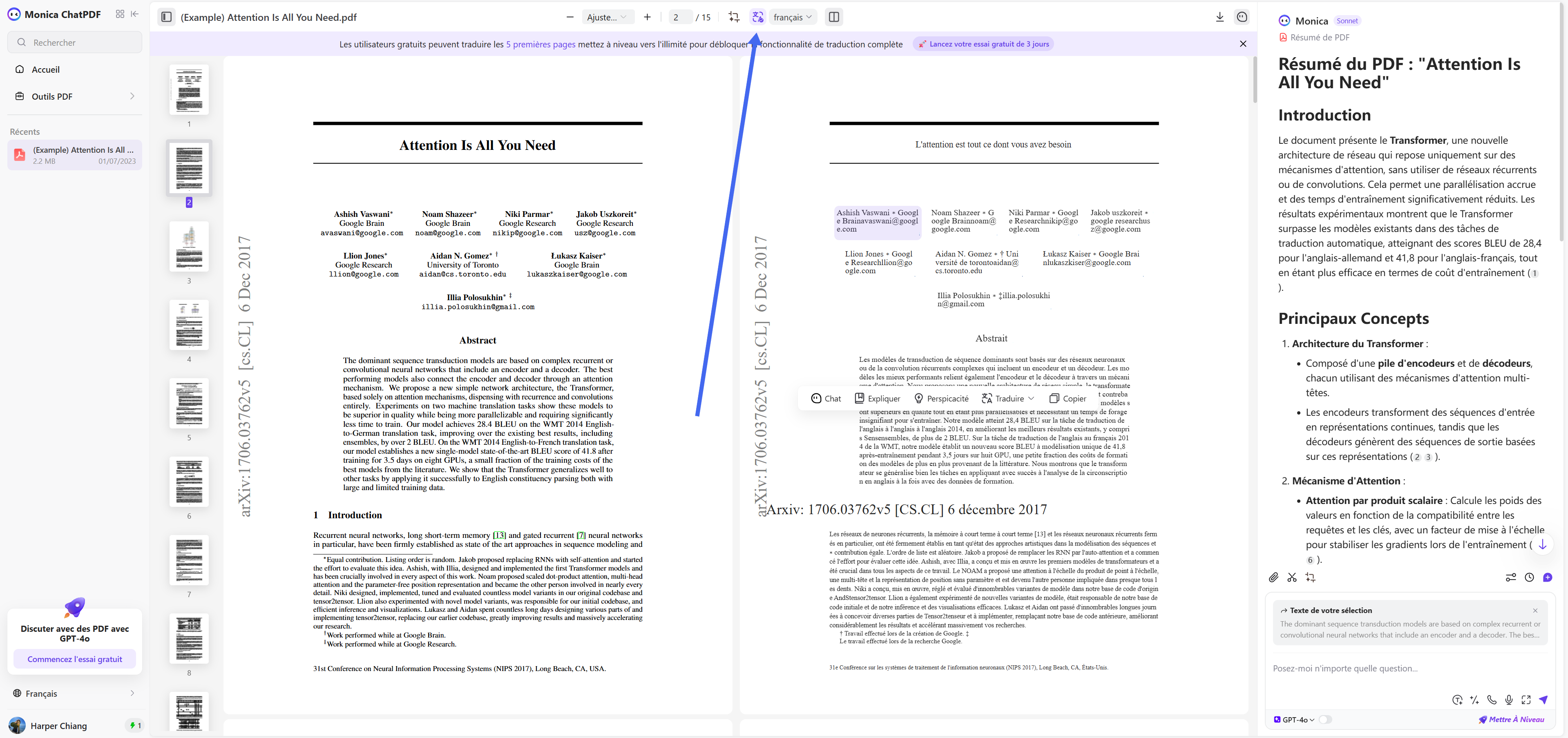
Task: Toggle the PDF translation icon
Action: (757, 17)
